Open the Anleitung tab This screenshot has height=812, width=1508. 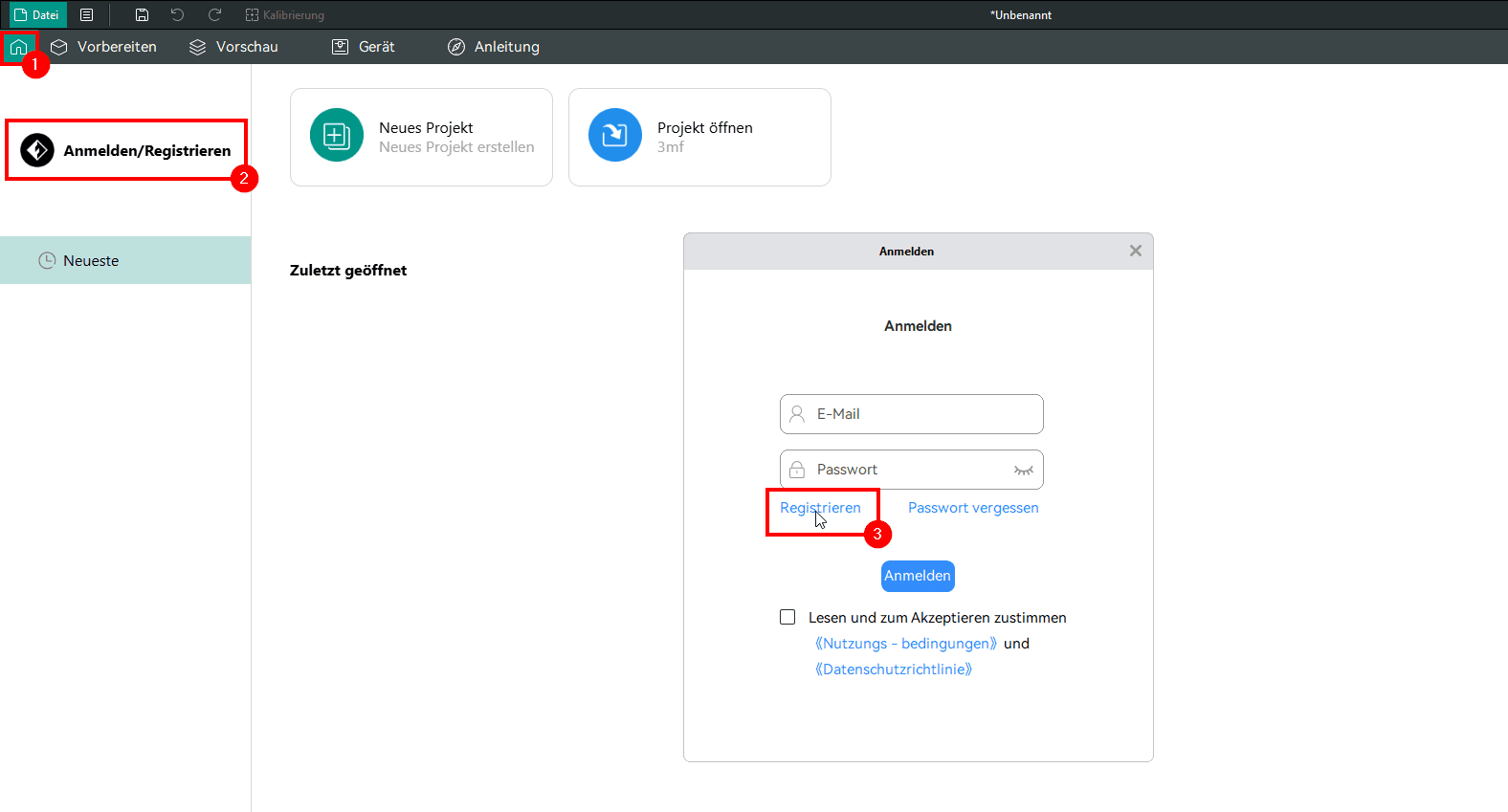coord(494,47)
